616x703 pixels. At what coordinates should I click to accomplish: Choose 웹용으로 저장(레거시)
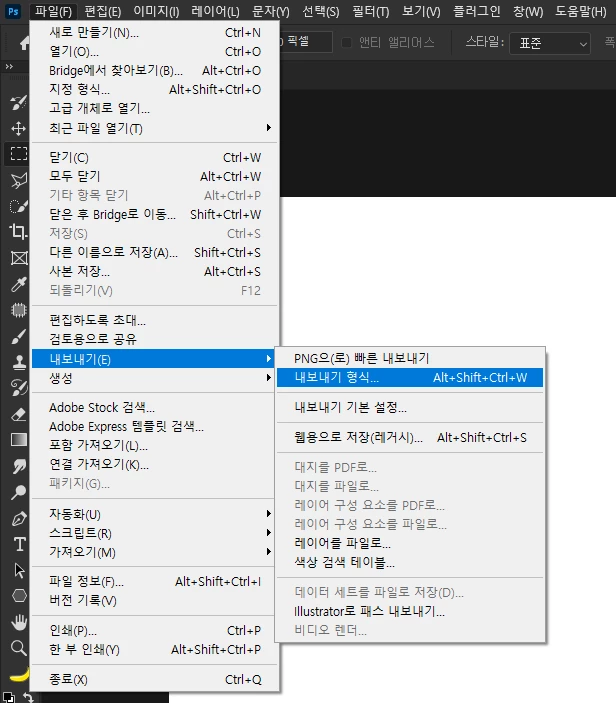(410, 437)
